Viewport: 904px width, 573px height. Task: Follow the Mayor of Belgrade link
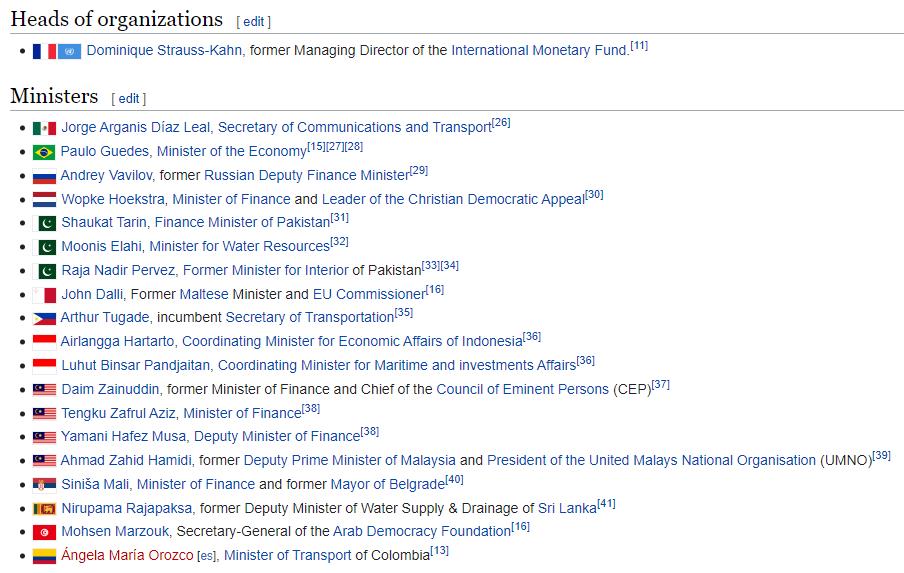click(x=388, y=484)
